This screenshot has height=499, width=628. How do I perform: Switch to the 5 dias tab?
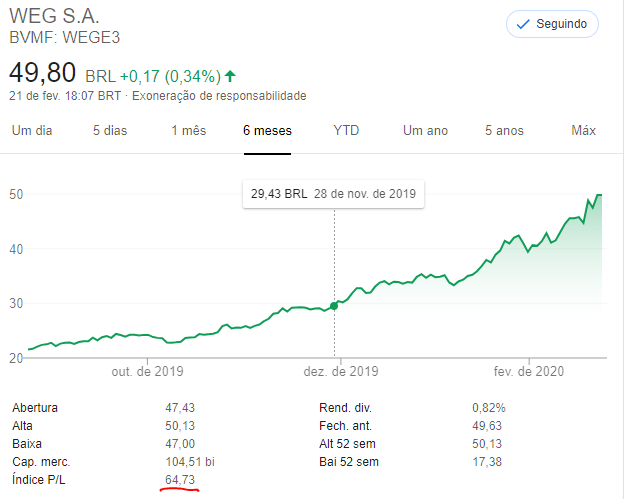click(110, 131)
